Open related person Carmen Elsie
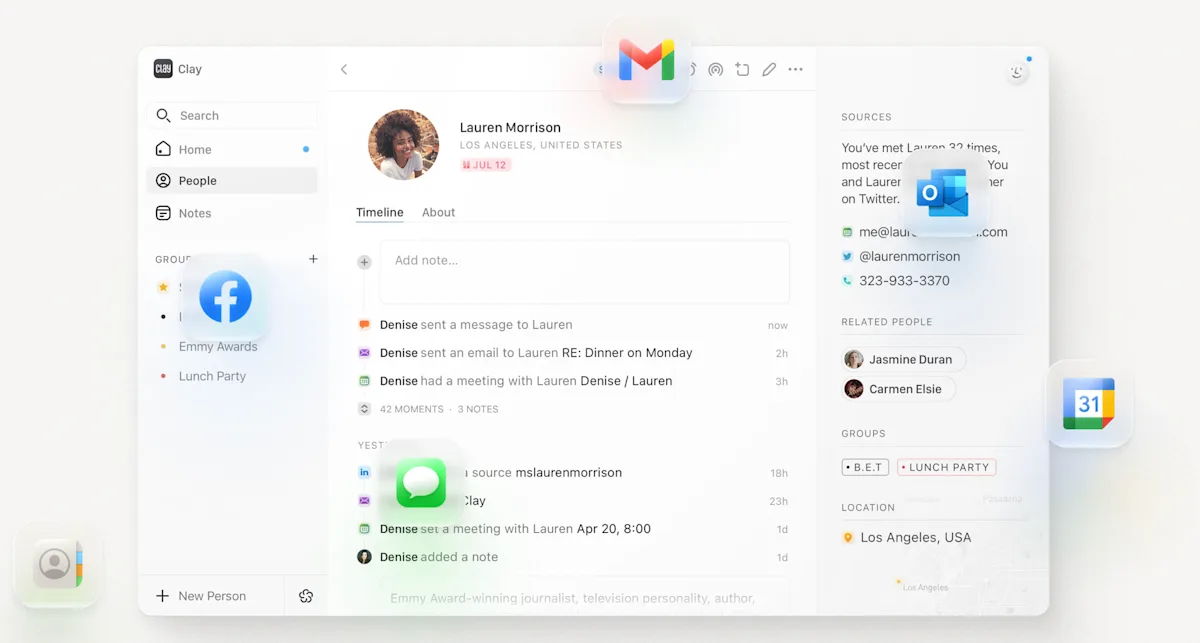This screenshot has height=643, width=1200. (898, 389)
